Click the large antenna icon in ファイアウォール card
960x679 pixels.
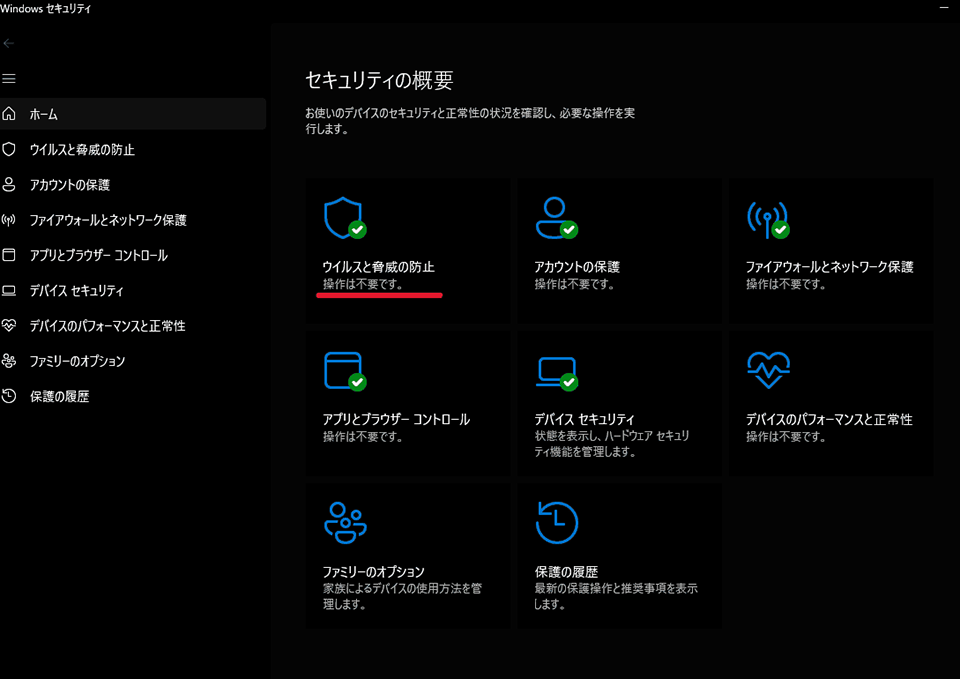coord(768,219)
